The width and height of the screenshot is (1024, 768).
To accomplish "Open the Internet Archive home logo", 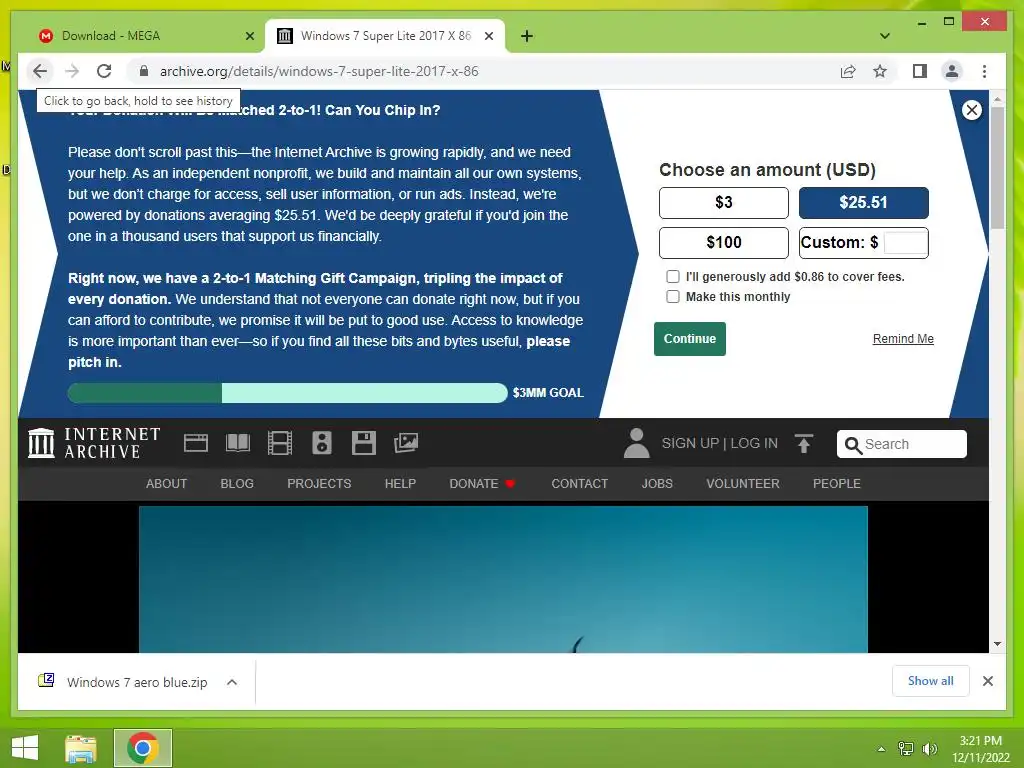I will (x=94, y=443).
